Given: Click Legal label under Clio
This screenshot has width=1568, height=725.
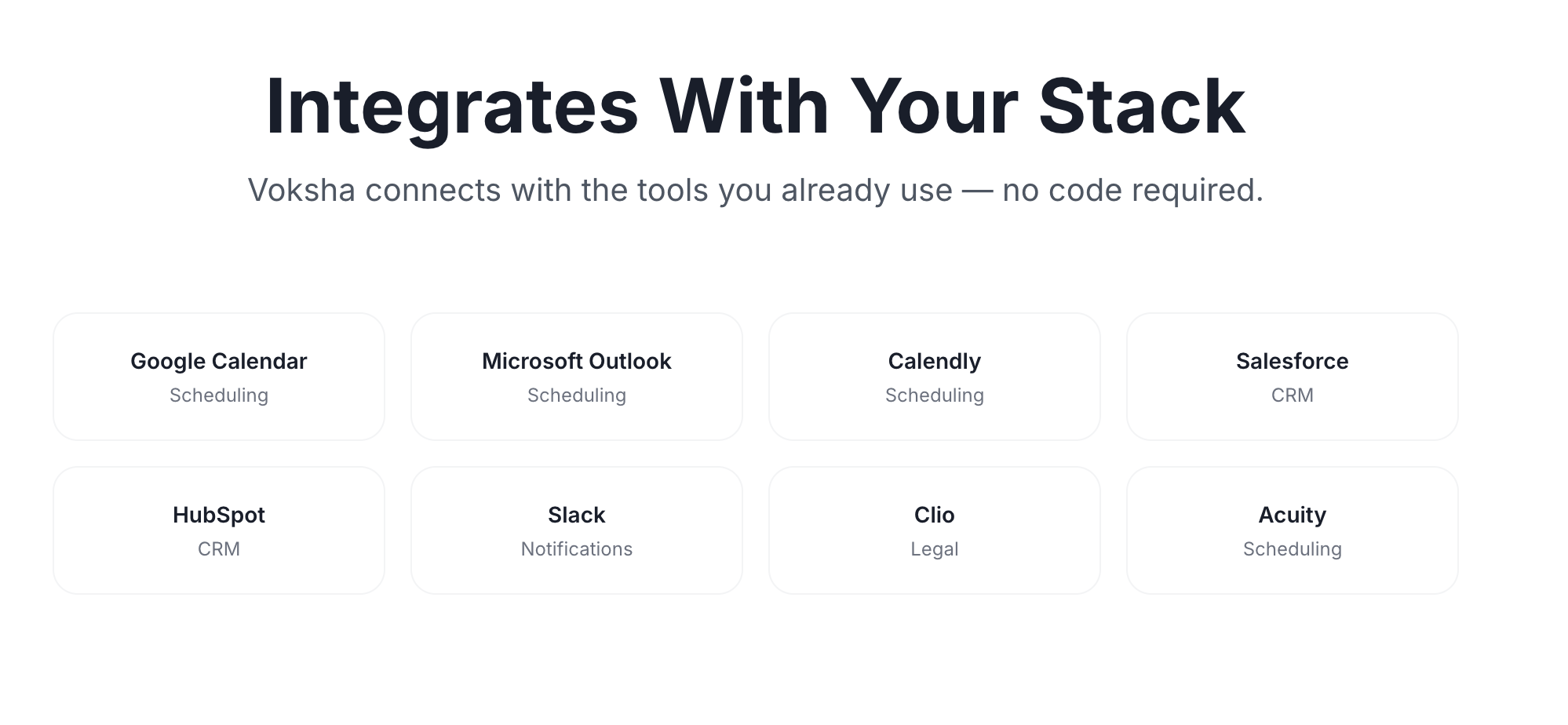Looking at the screenshot, I should point(935,549).
